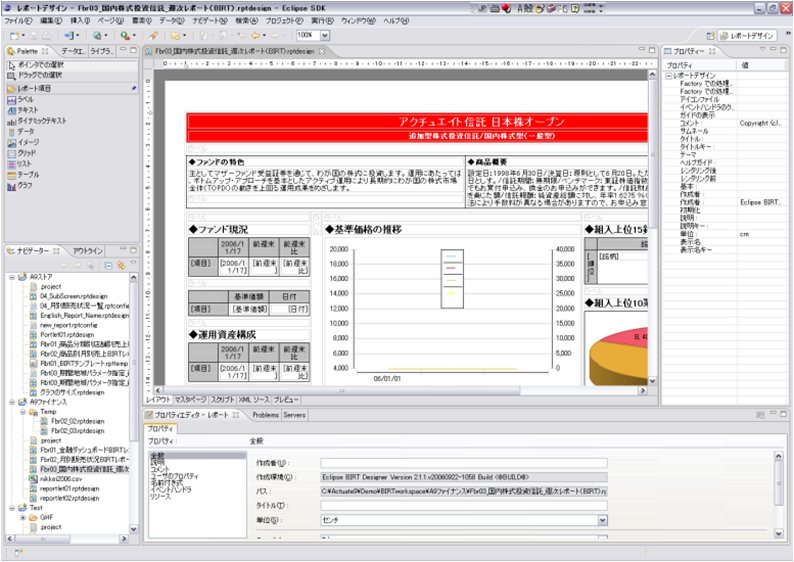
Task: Click the report editor horizontal scrollbar
Action: coord(341,391)
